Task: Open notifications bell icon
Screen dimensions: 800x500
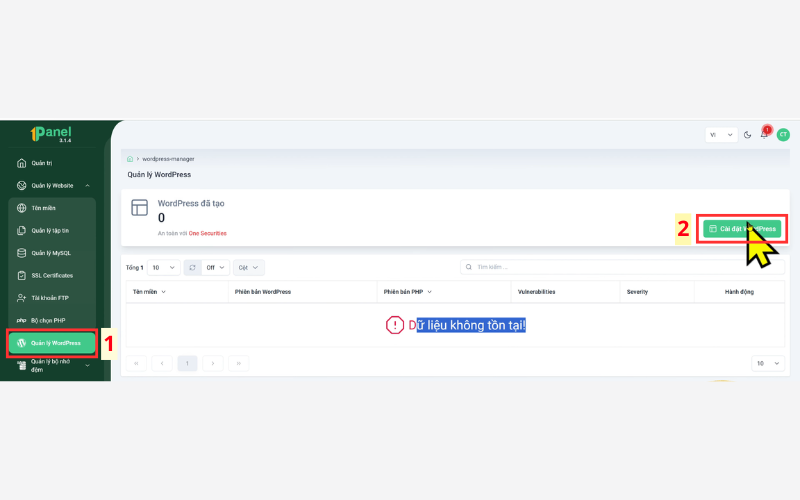Action: (x=764, y=135)
